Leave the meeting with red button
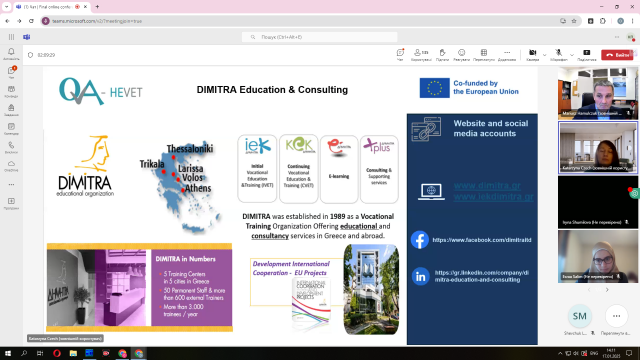640x360 pixels. tap(617, 55)
